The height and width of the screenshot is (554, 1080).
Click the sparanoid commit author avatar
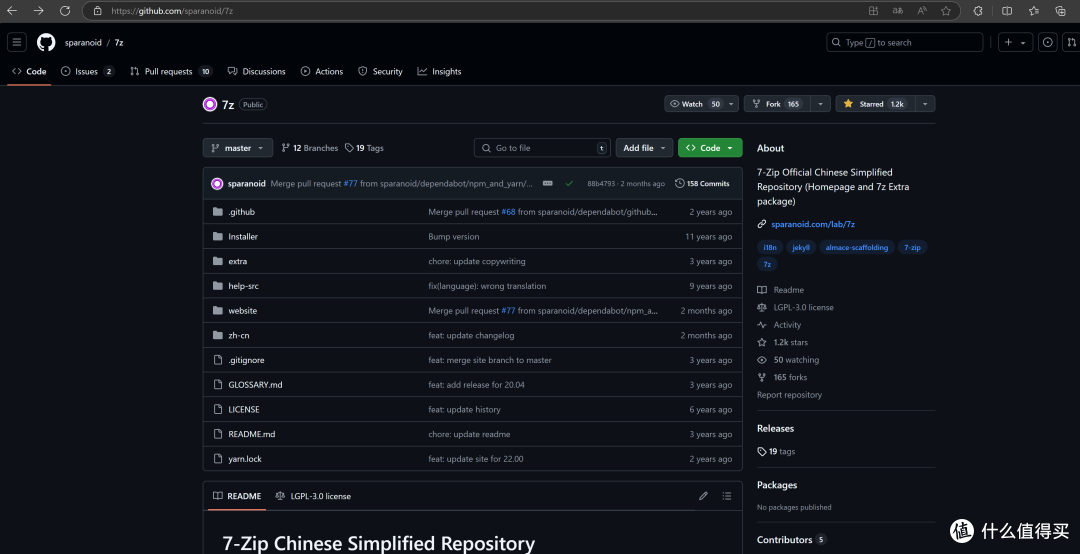click(x=217, y=183)
